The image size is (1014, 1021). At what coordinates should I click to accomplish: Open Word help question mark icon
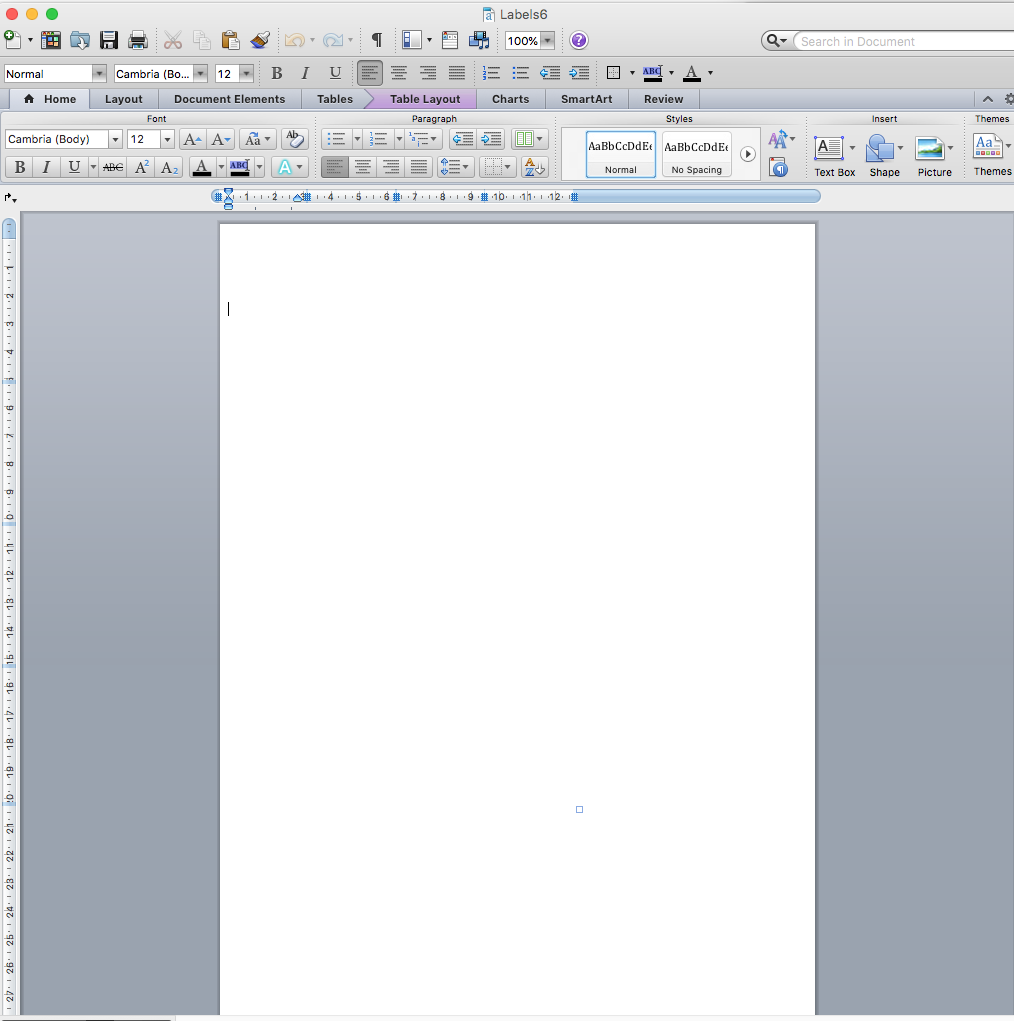click(x=579, y=41)
